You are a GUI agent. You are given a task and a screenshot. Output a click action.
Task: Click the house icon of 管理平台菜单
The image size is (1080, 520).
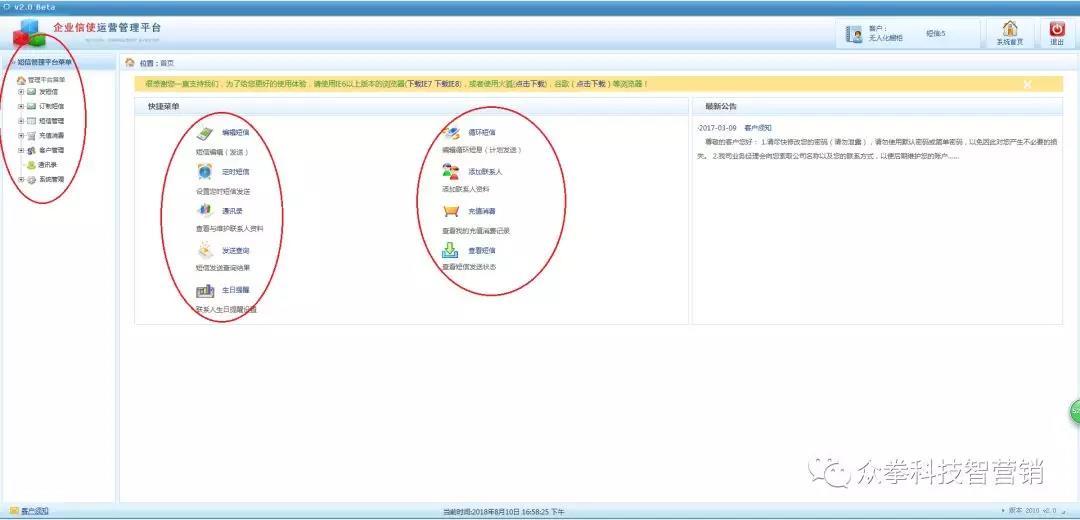(x=21, y=81)
